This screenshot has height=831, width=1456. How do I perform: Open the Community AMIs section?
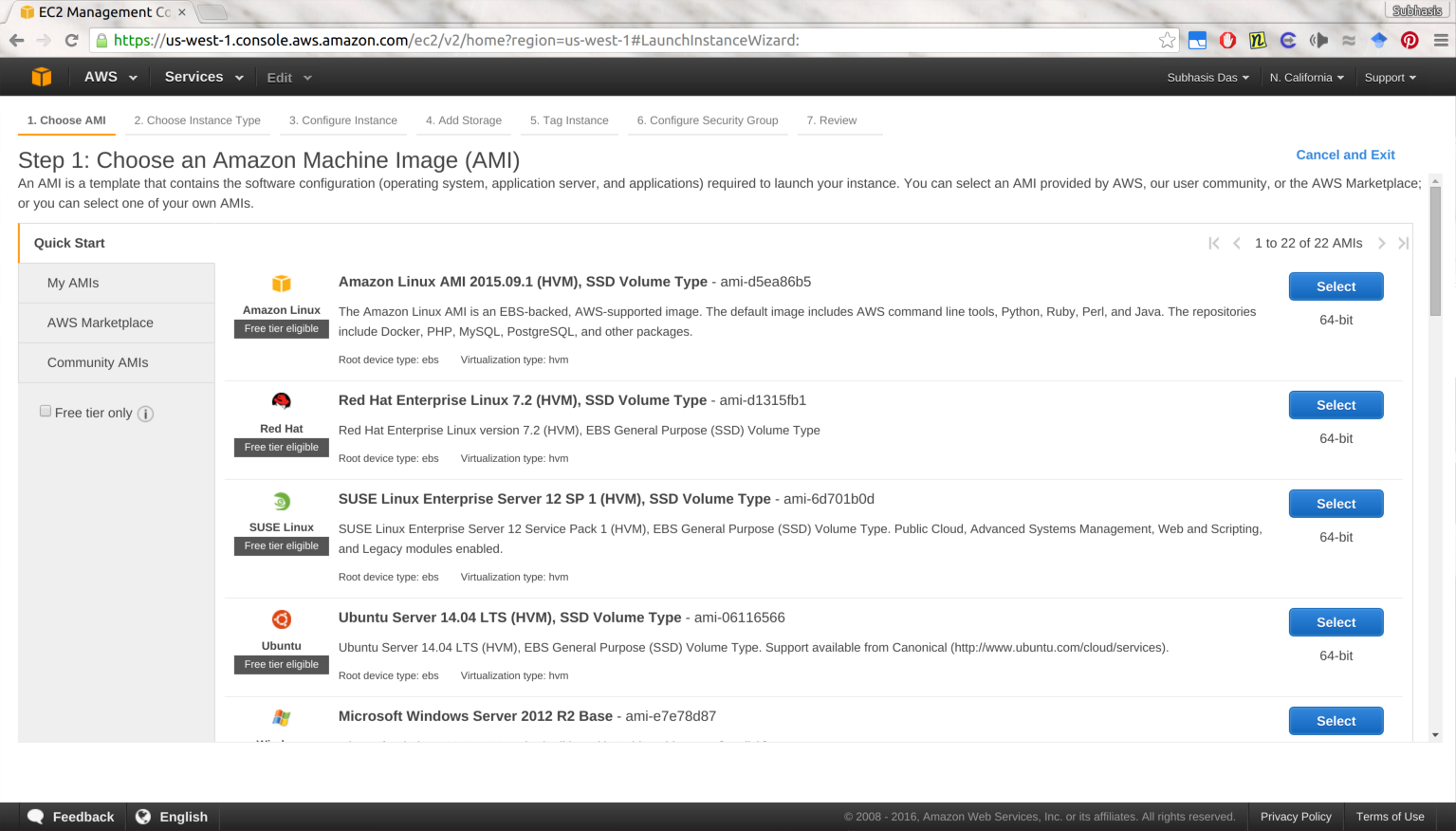(x=98, y=362)
